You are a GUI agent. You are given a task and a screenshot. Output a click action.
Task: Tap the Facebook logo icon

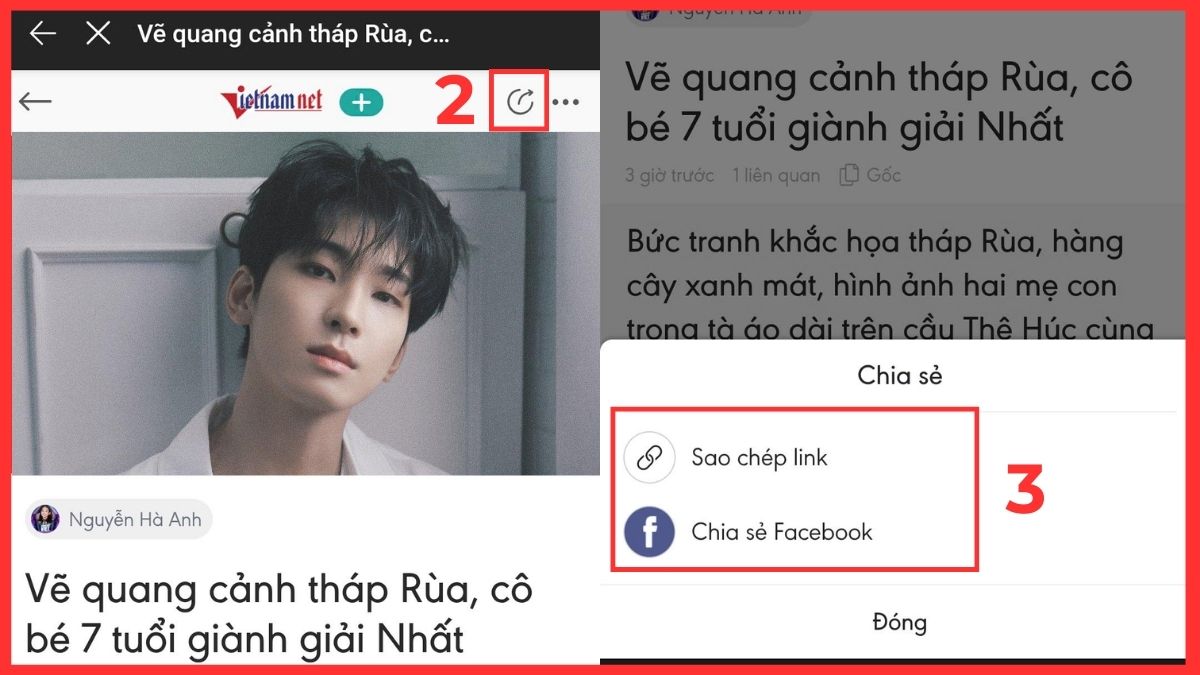[650, 532]
